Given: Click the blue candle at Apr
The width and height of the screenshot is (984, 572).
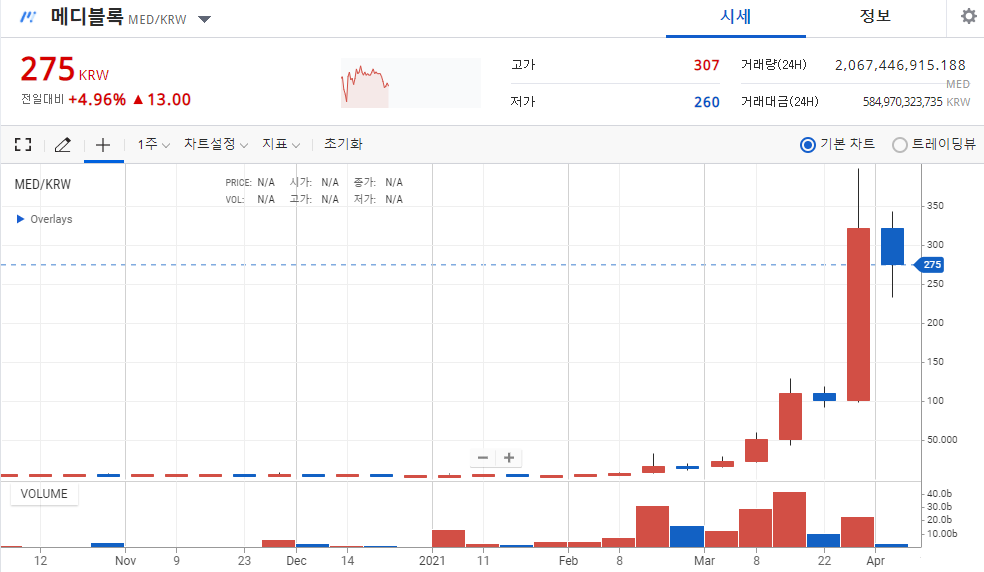Looking at the screenshot, I should (x=892, y=246).
